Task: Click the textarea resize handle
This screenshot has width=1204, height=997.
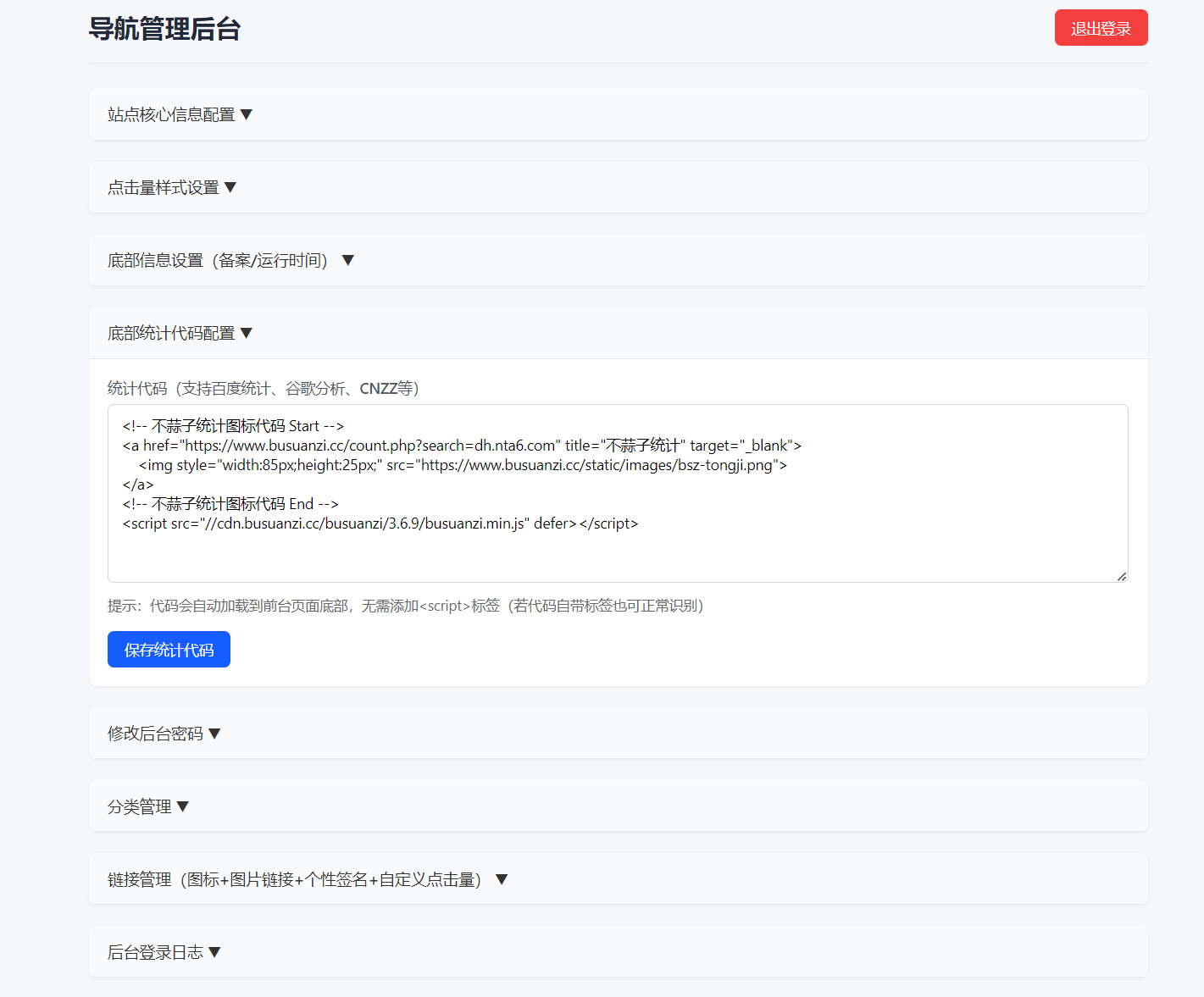Action: click(x=1124, y=575)
